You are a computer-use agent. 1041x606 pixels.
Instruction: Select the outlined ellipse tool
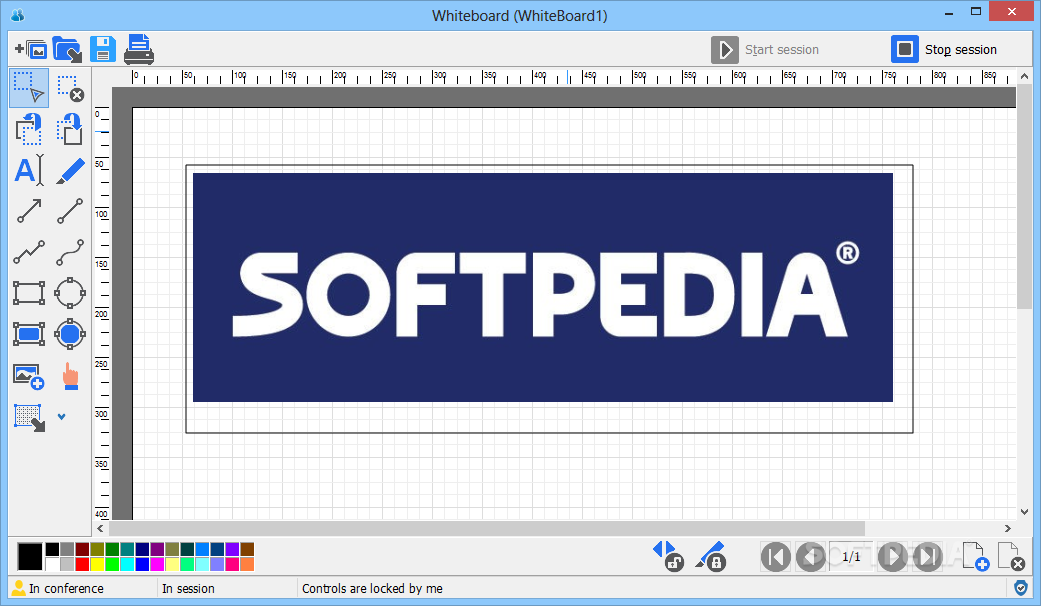pos(70,293)
